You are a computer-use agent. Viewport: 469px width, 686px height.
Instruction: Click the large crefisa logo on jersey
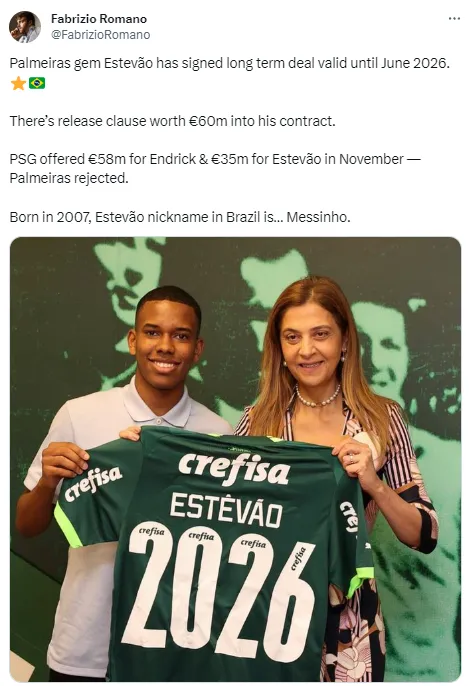click(x=234, y=468)
